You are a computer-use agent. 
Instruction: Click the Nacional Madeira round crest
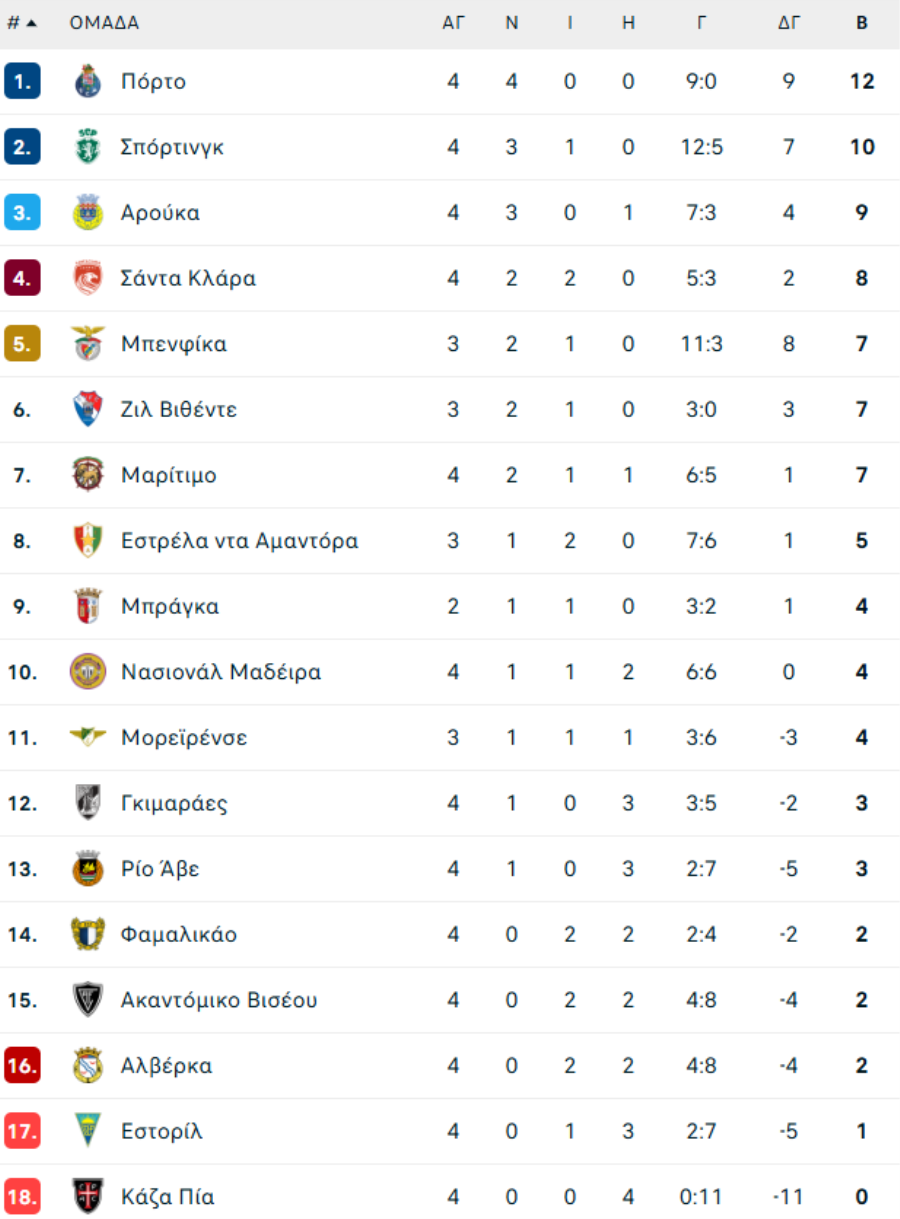tap(88, 672)
